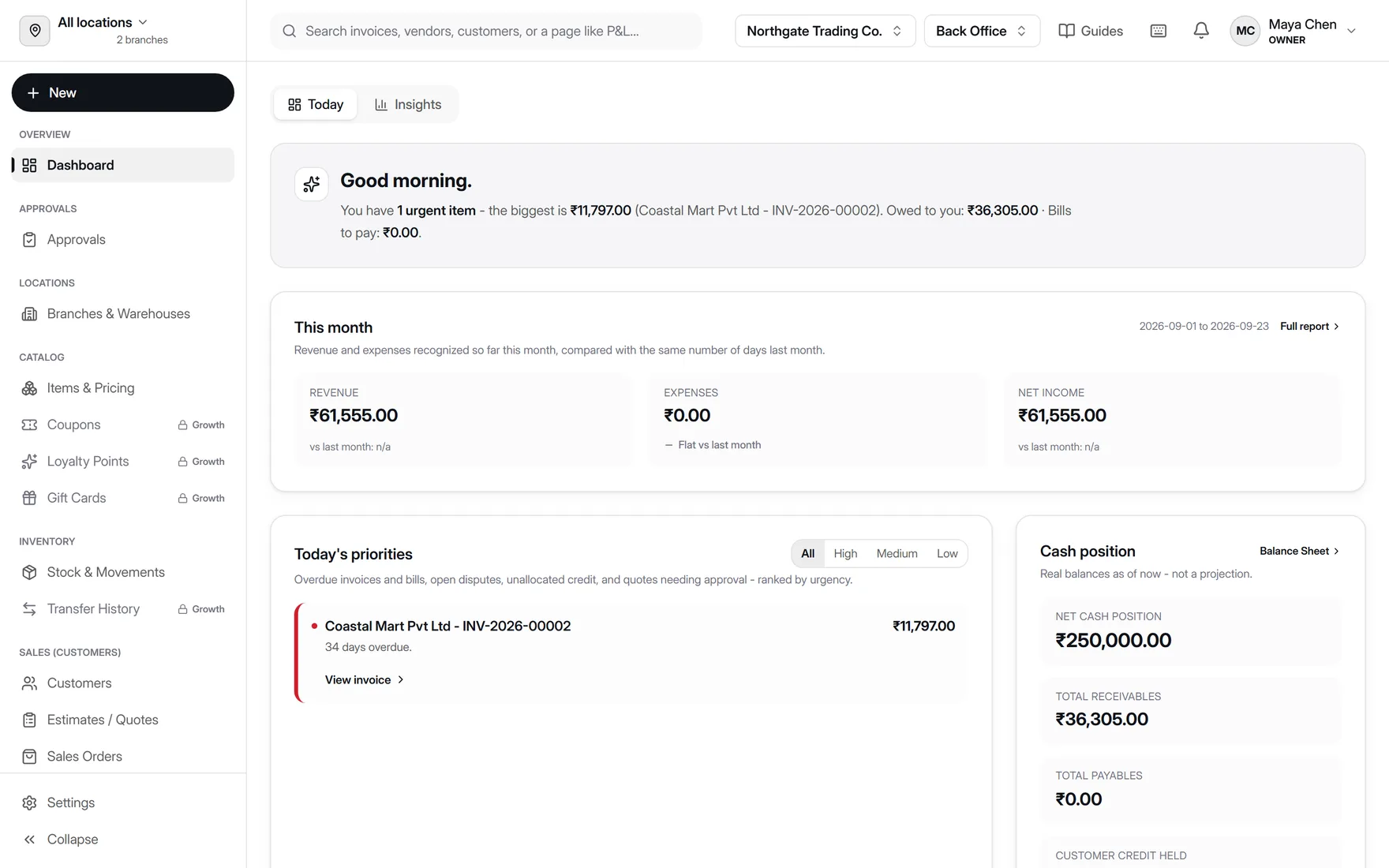The width and height of the screenshot is (1389, 868).
Task: Open Sales Orders in the sidebar
Action: (123, 756)
